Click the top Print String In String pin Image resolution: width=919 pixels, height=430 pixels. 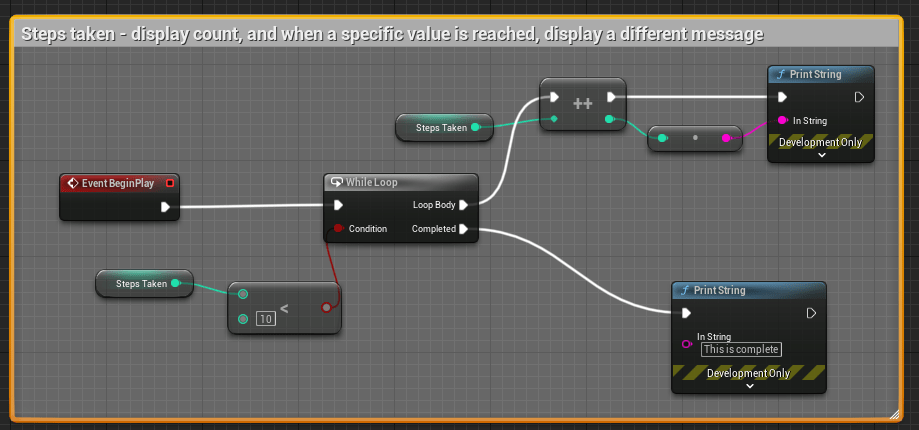pyautogui.click(x=782, y=120)
